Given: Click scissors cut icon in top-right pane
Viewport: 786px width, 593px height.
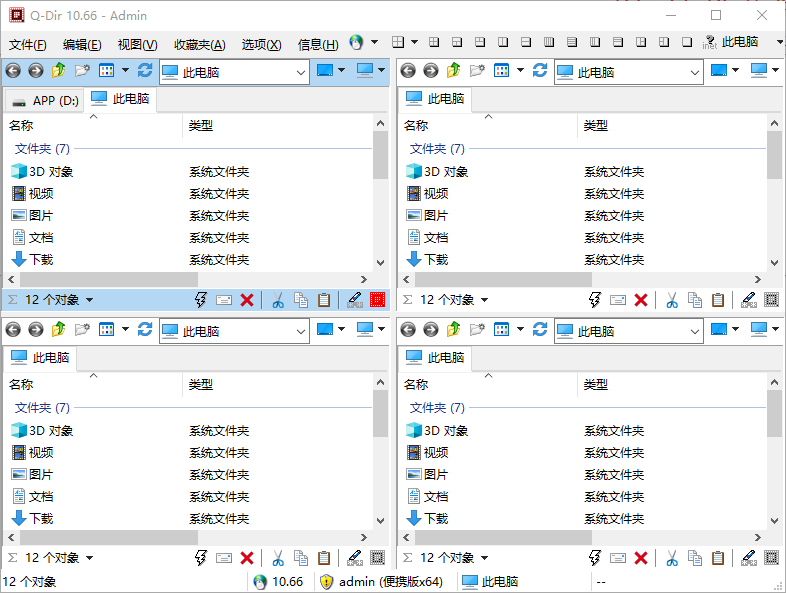Looking at the screenshot, I should tap(673, 300).
